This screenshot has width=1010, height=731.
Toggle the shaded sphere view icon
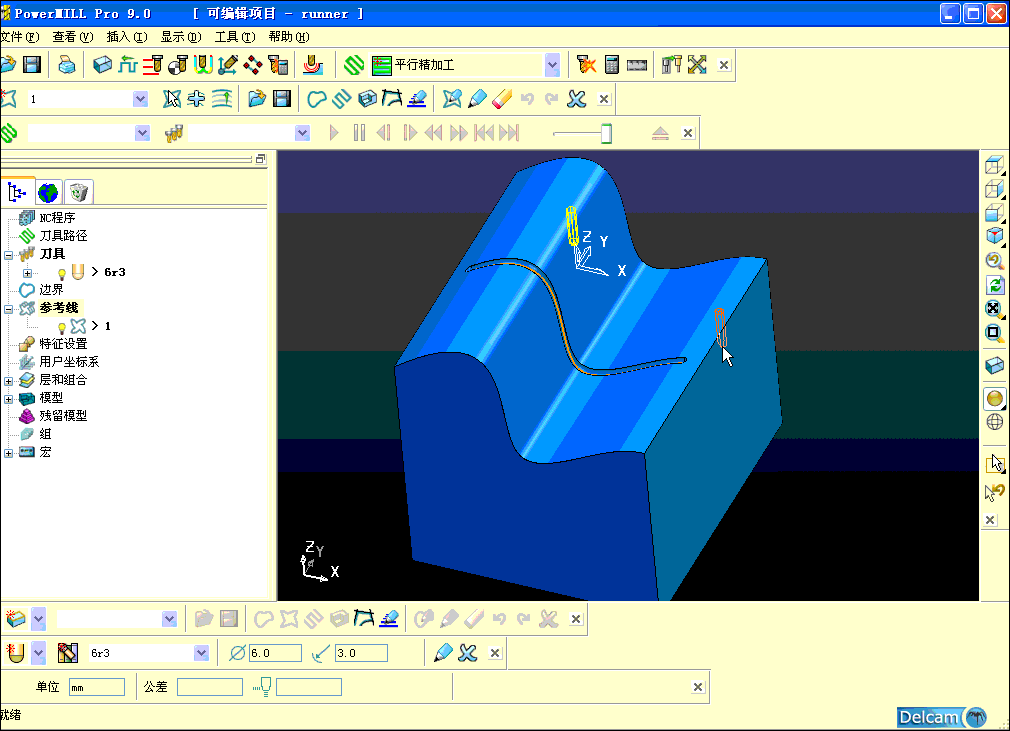(x=995, y=399)
